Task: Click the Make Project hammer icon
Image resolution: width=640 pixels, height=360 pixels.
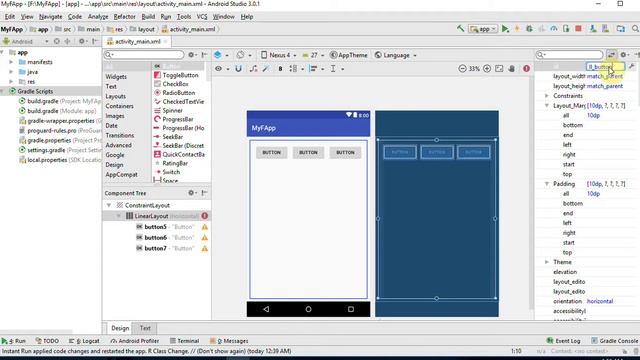Action: tap(460, 29)
